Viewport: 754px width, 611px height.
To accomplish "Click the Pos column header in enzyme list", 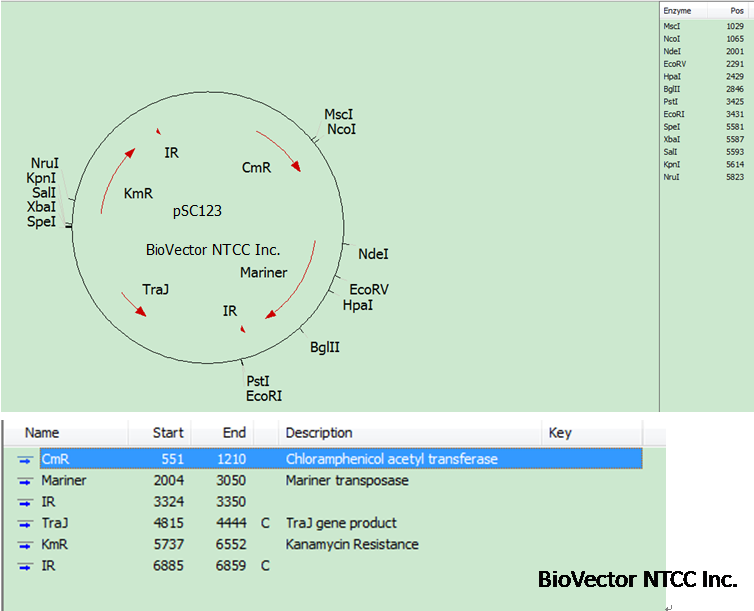I will click(736, 11).
